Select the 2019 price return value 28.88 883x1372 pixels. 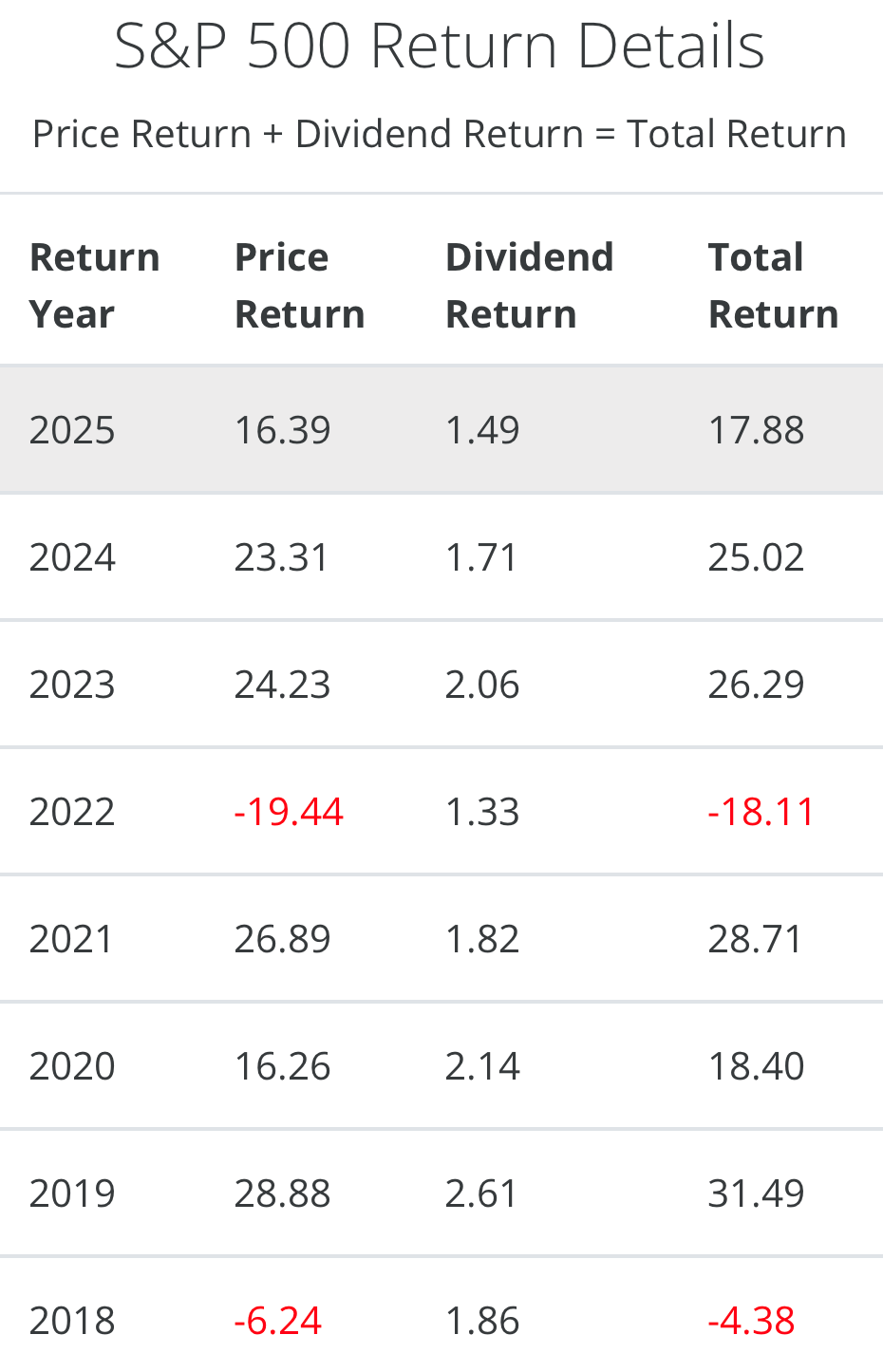click(282, 1193)
